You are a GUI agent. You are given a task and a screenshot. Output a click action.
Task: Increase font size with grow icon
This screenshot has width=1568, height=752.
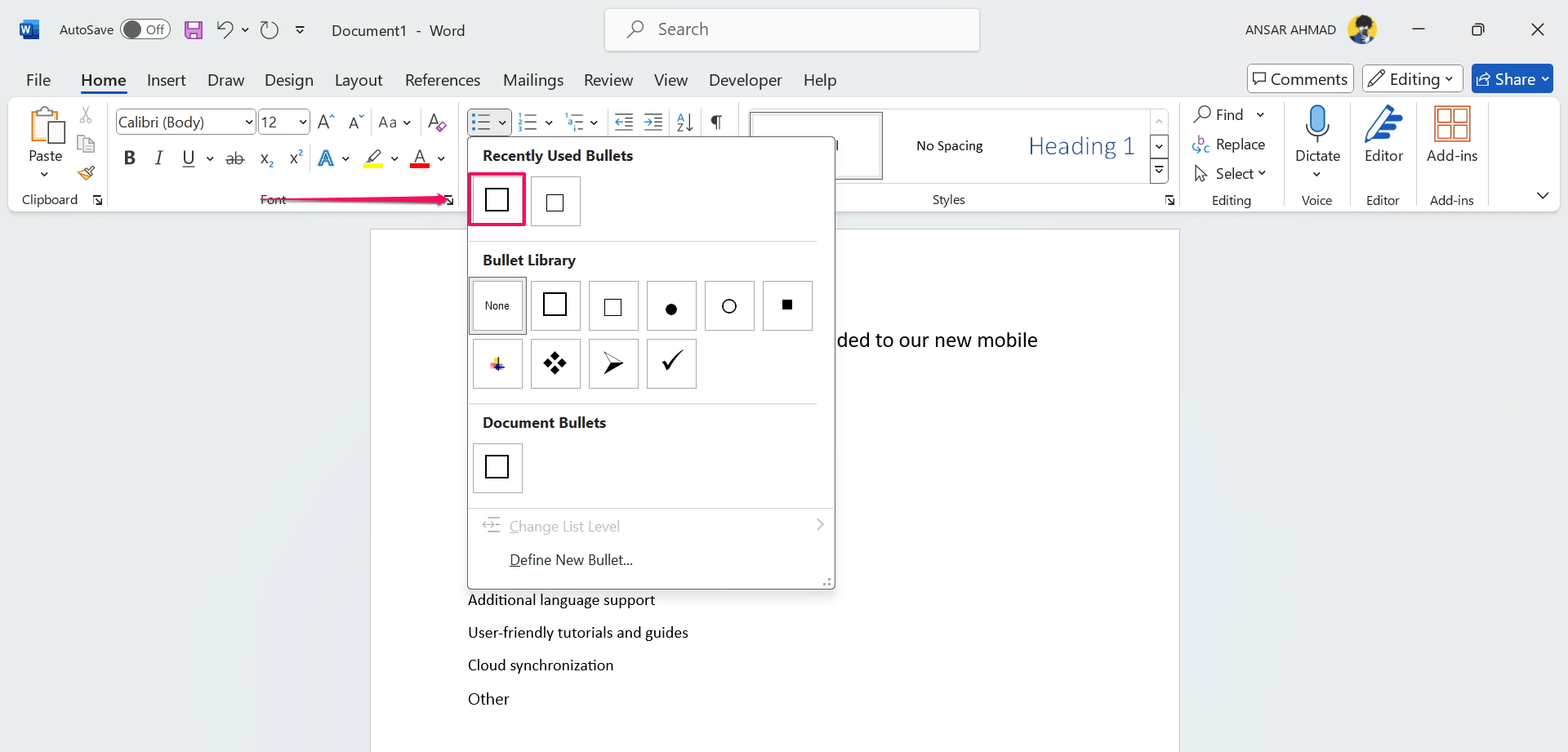[326, 122]
